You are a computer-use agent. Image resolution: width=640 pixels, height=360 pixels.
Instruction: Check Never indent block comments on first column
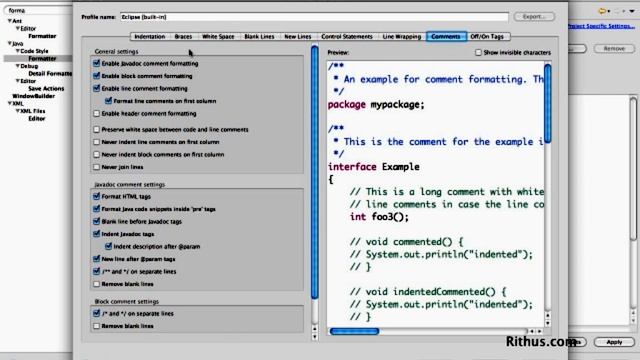[x=97, y=155]
